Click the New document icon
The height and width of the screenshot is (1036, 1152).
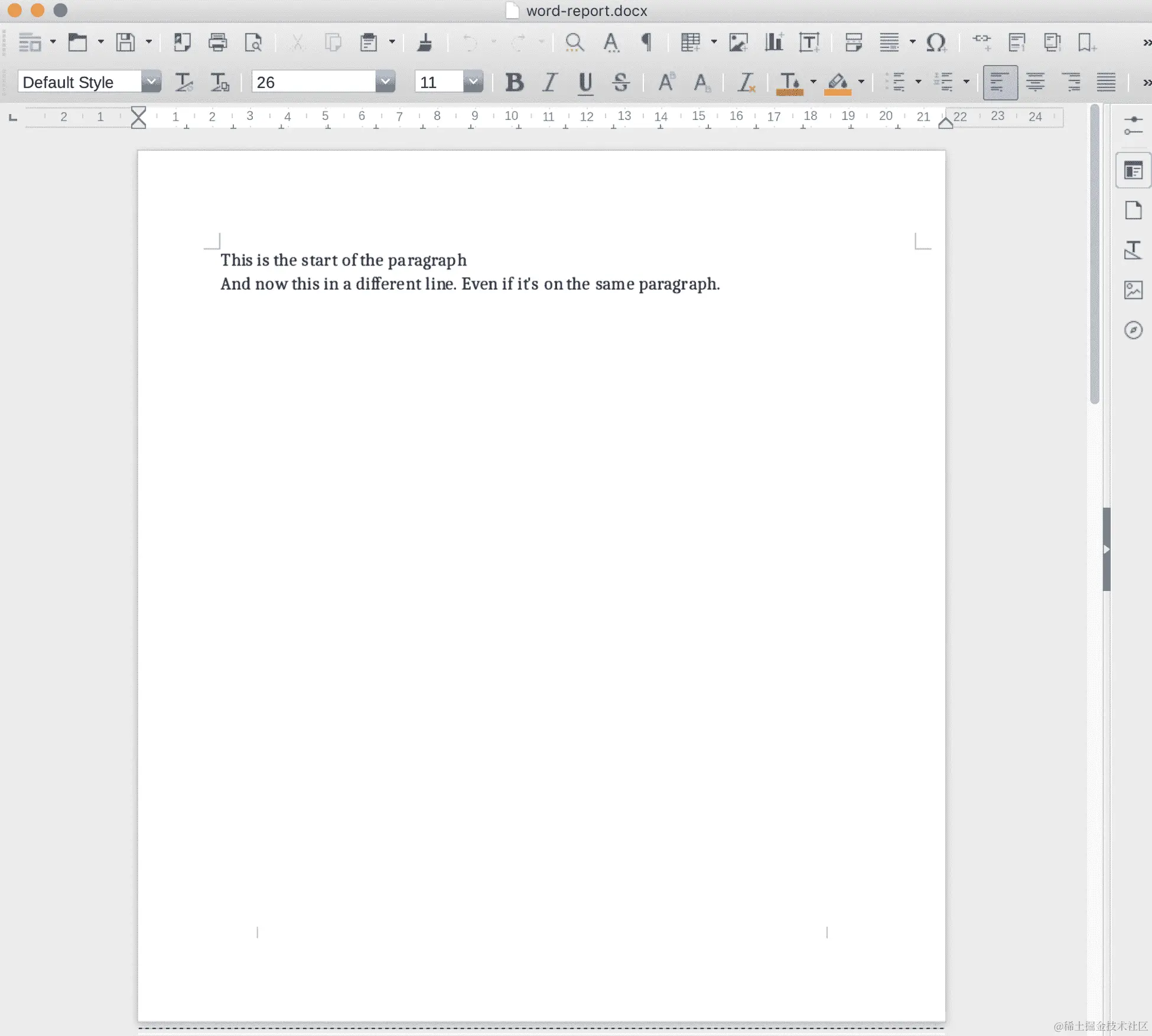pyautogui.click(x=30, y=43)
